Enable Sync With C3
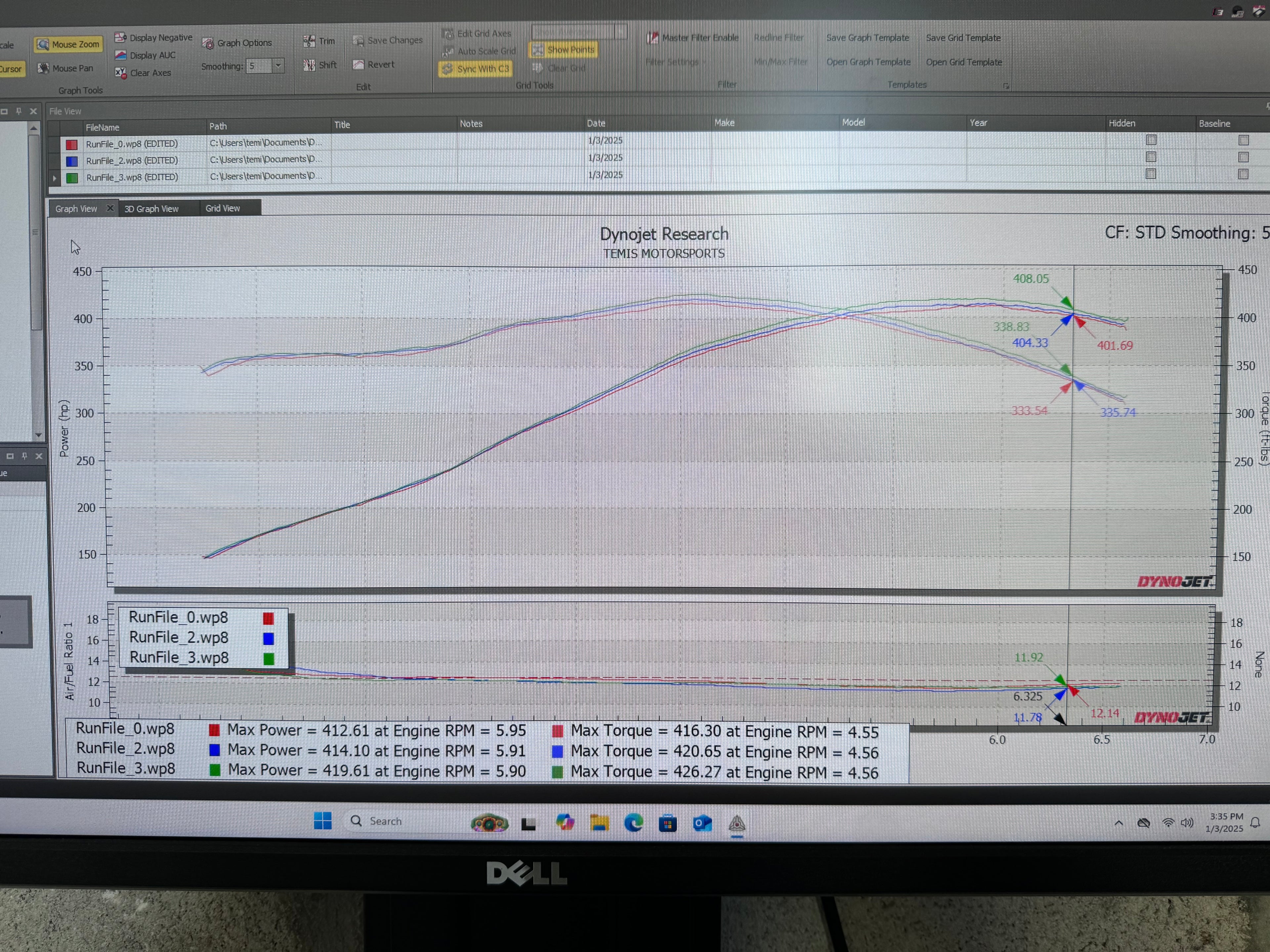This screenshot has height=952, width=1270. (x=475, y=68)
